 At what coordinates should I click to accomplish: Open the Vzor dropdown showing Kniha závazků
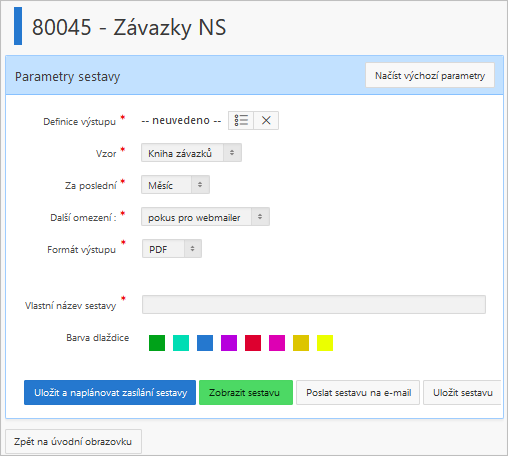click(191, 153)
